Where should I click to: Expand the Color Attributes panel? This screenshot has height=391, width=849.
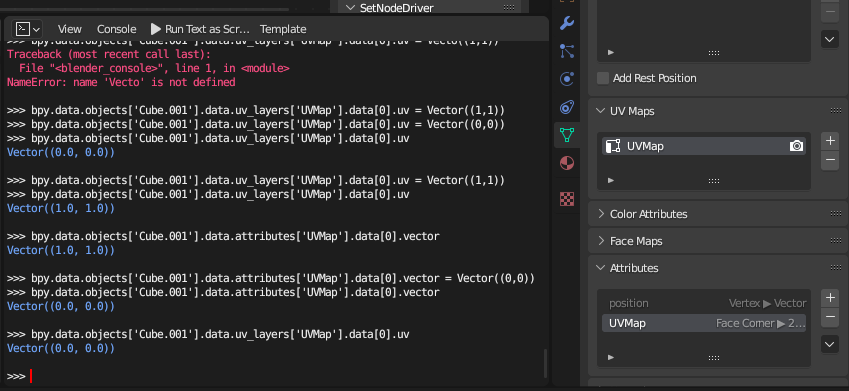click(600, 214)
